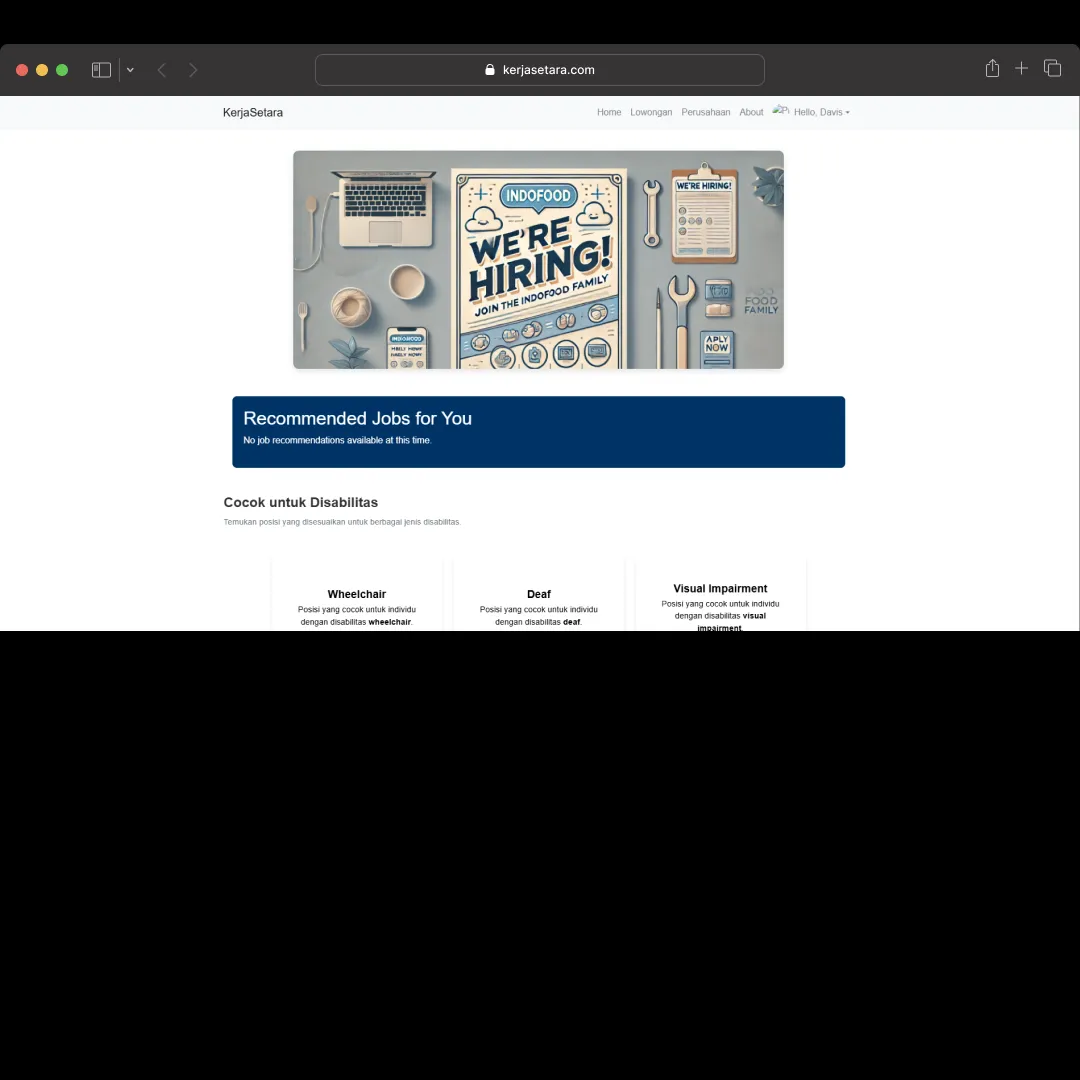The image size is (1080, 1080).
Task: Maximize the window using the green button
Action: 62,70
